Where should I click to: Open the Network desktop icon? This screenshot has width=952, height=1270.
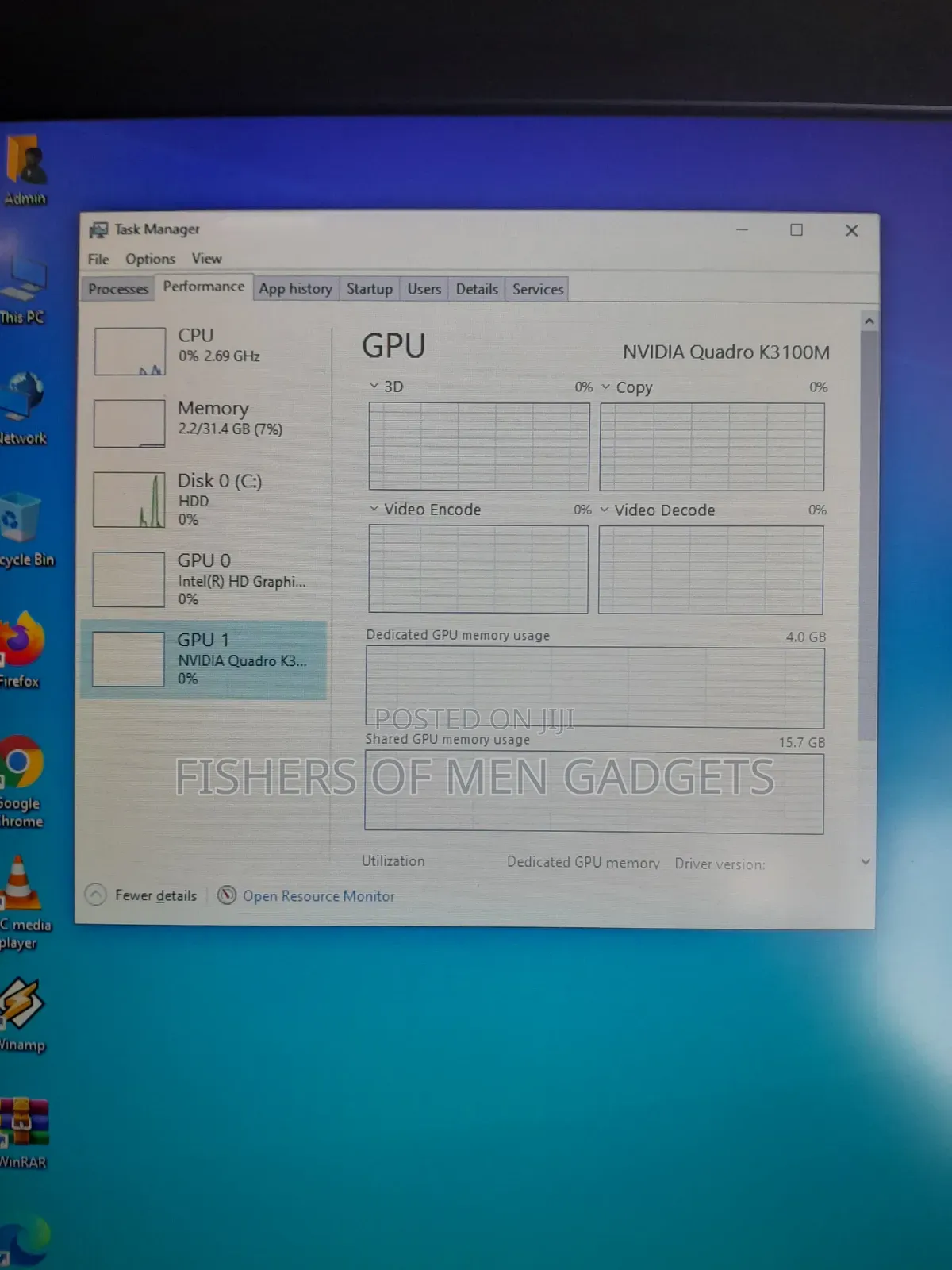pyautogui.click(x=22, y=407)
